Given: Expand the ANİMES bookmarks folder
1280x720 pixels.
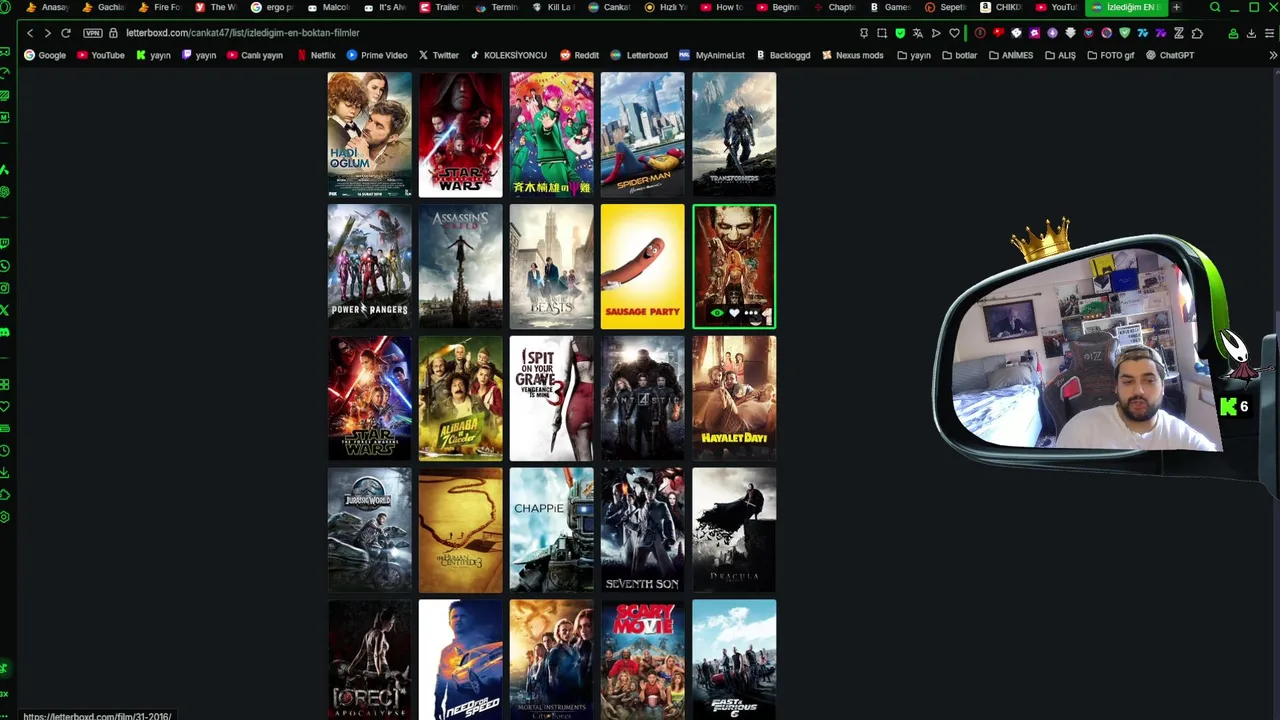Looking at the screenshot, I should (x=1011, y=55).
